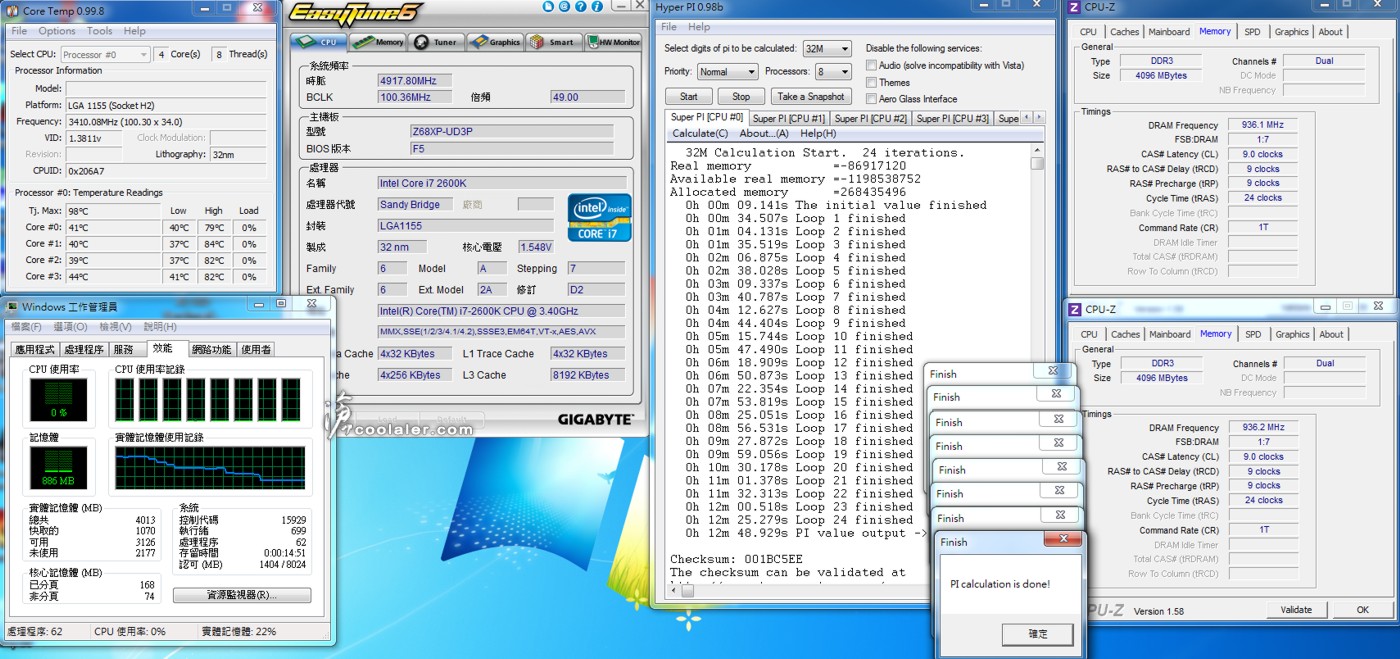Open Calculate(C) menu in Super PI
The width and height of the screenshot is (1400, 659).
(x=700, y=133)
